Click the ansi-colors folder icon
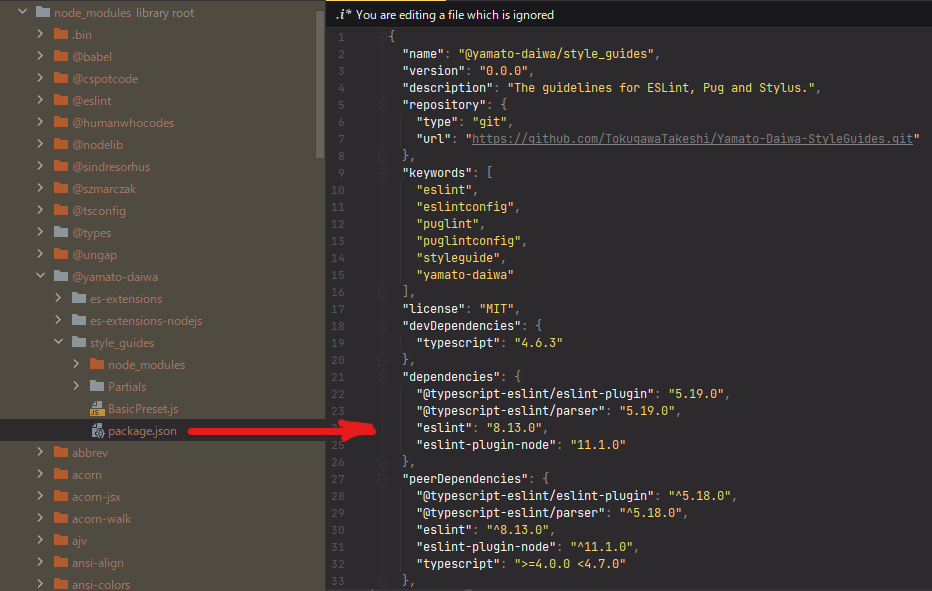The image size is (932, 591). pos(61,584)
